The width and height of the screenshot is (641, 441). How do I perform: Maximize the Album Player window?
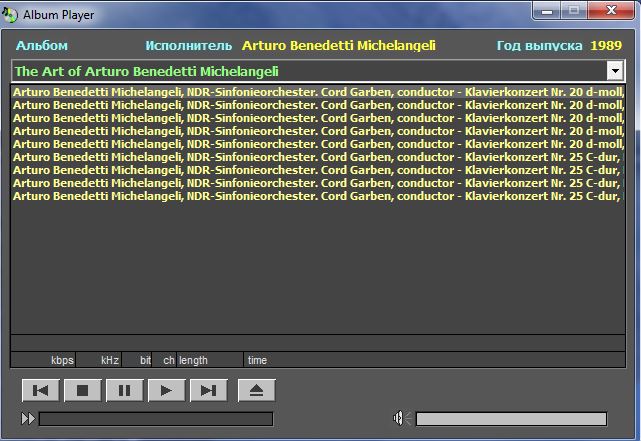[x=574, y=11]
